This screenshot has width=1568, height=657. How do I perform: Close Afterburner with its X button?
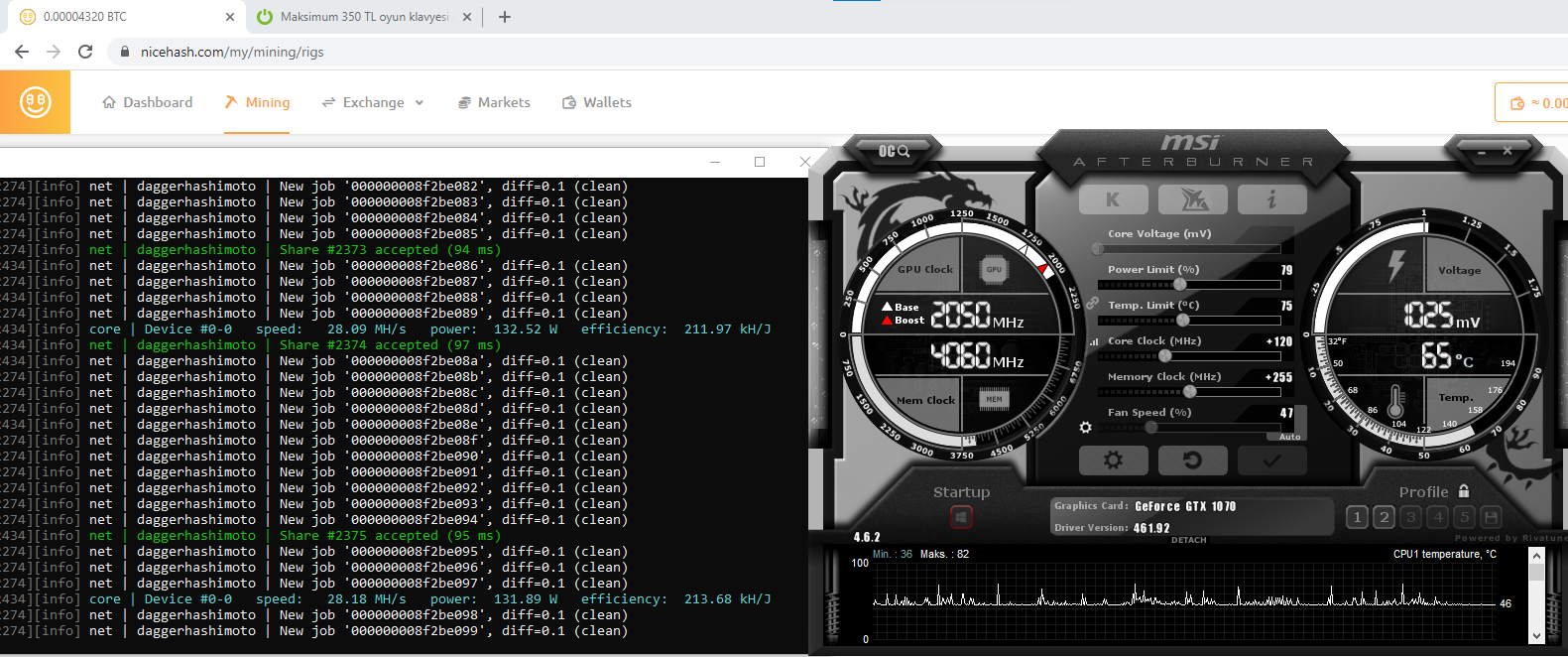[1507, 151]
